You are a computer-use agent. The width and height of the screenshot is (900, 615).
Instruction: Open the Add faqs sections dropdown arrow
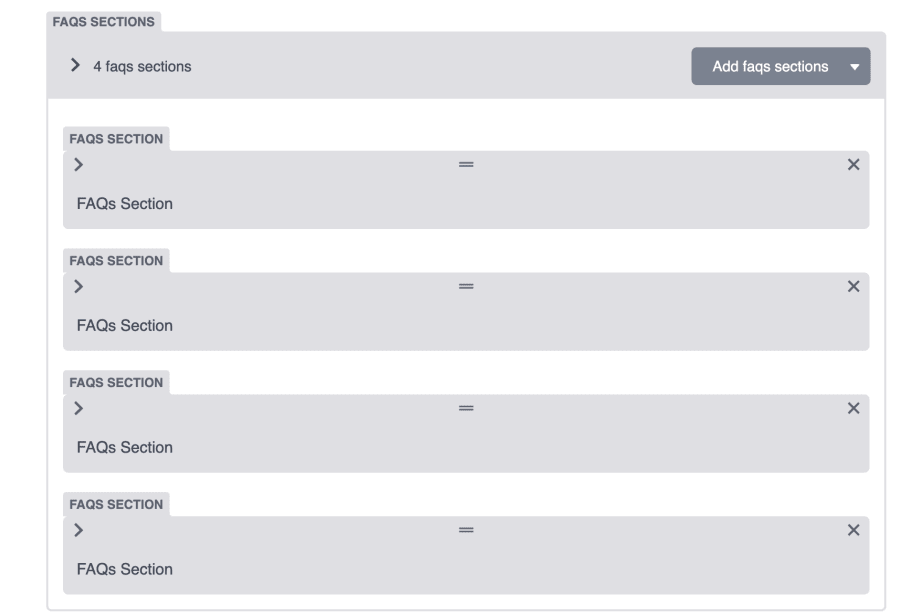coord(855,67)
